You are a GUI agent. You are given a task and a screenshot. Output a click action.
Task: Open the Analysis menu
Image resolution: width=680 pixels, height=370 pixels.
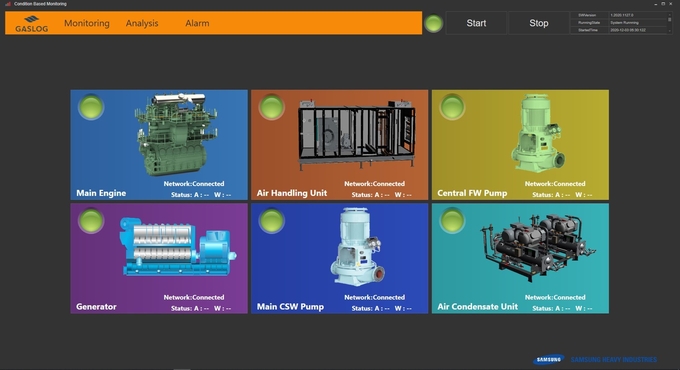pos(142,23)
